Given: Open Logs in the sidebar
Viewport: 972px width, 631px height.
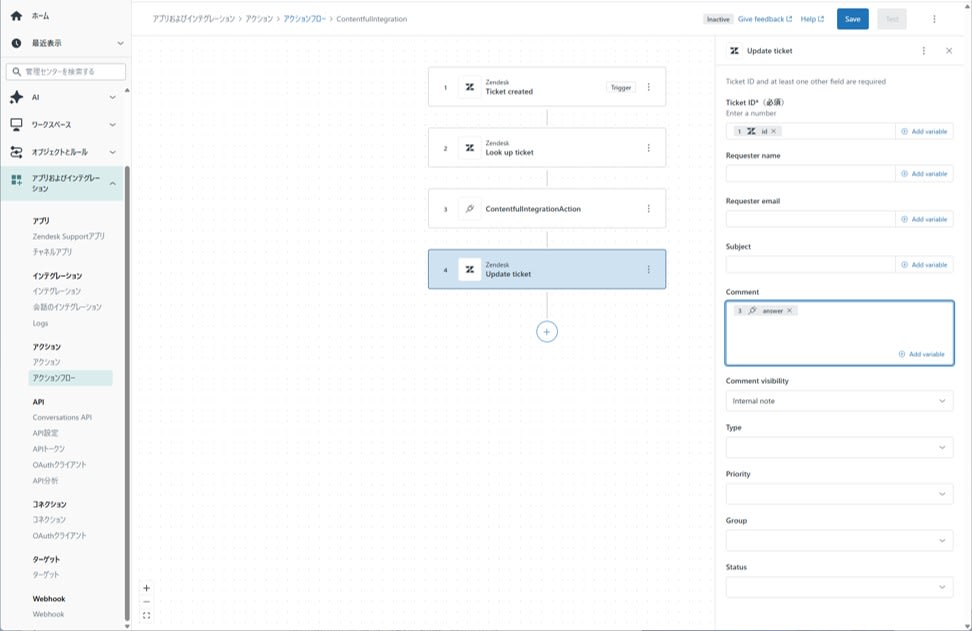Looking at the screenshot, I should 40,324.
